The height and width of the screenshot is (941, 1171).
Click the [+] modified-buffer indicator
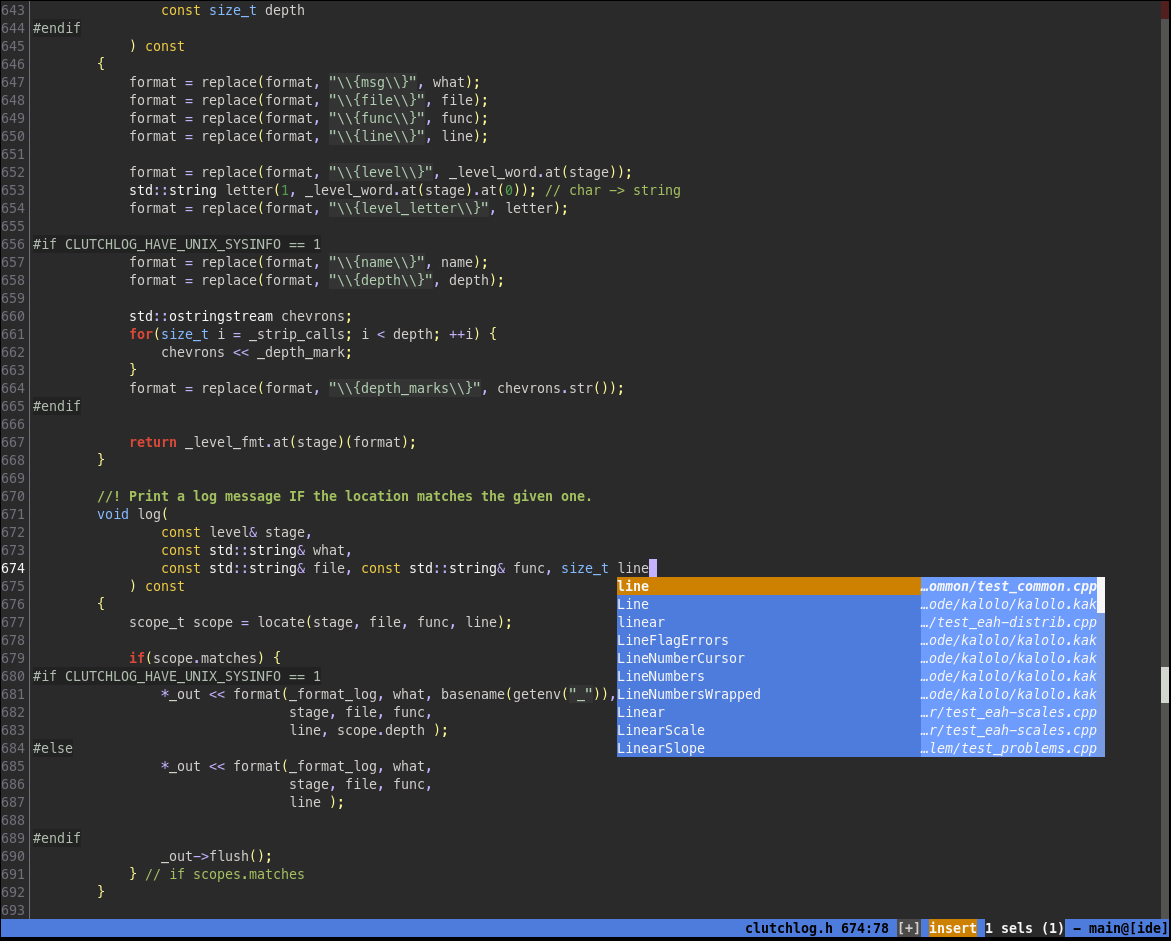(909, 928)
